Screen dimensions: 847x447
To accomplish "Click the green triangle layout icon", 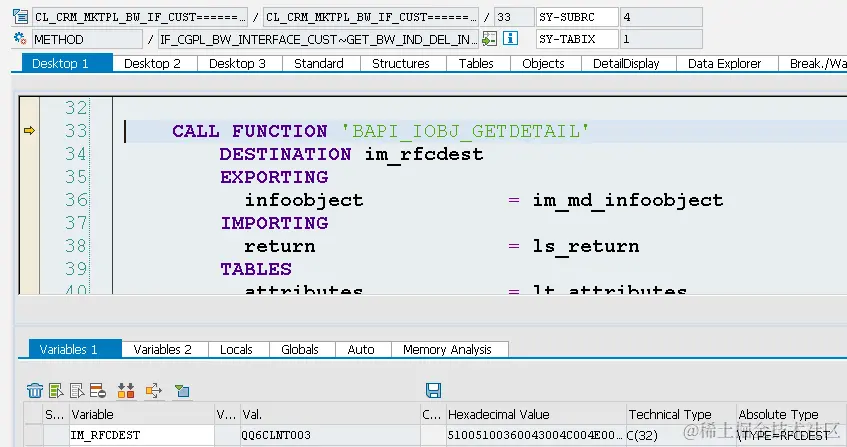I will pyautogui.click(x=182, y=390).
